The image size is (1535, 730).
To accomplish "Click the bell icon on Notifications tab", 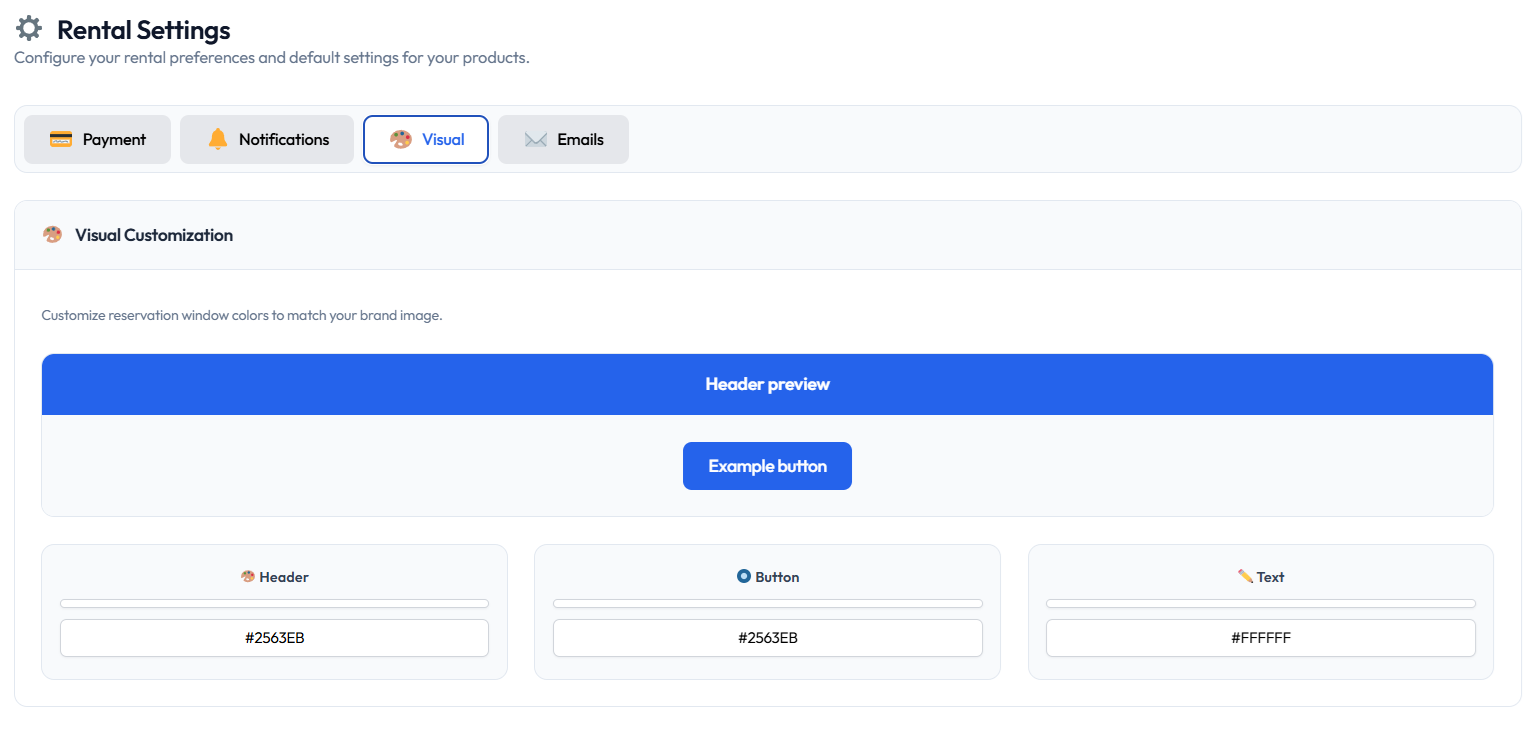I will [216, 139].
